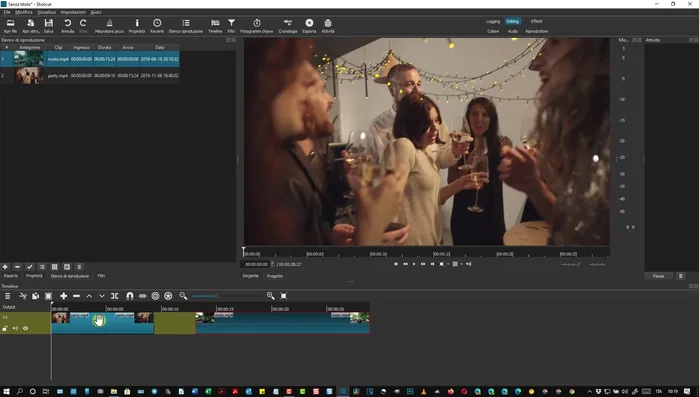Screen dimensions: 699x397
Task: Zoom in the timeline
Action: (x=270, y=296)
